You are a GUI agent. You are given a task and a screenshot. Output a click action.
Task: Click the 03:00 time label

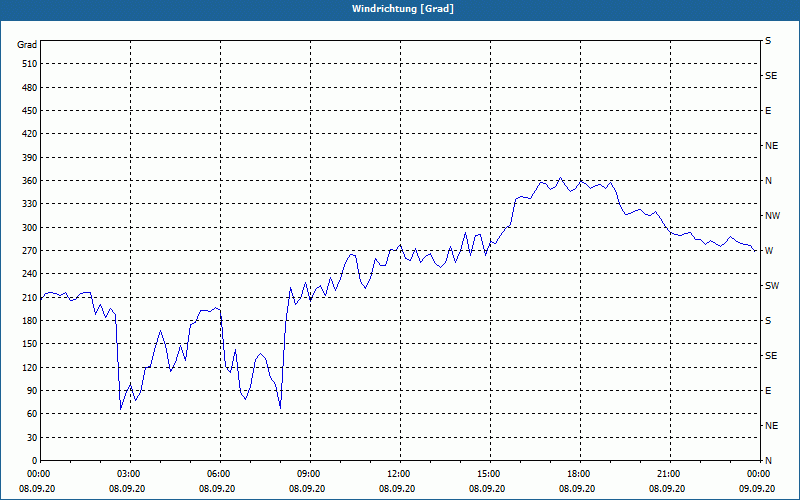tap(130, 474)
